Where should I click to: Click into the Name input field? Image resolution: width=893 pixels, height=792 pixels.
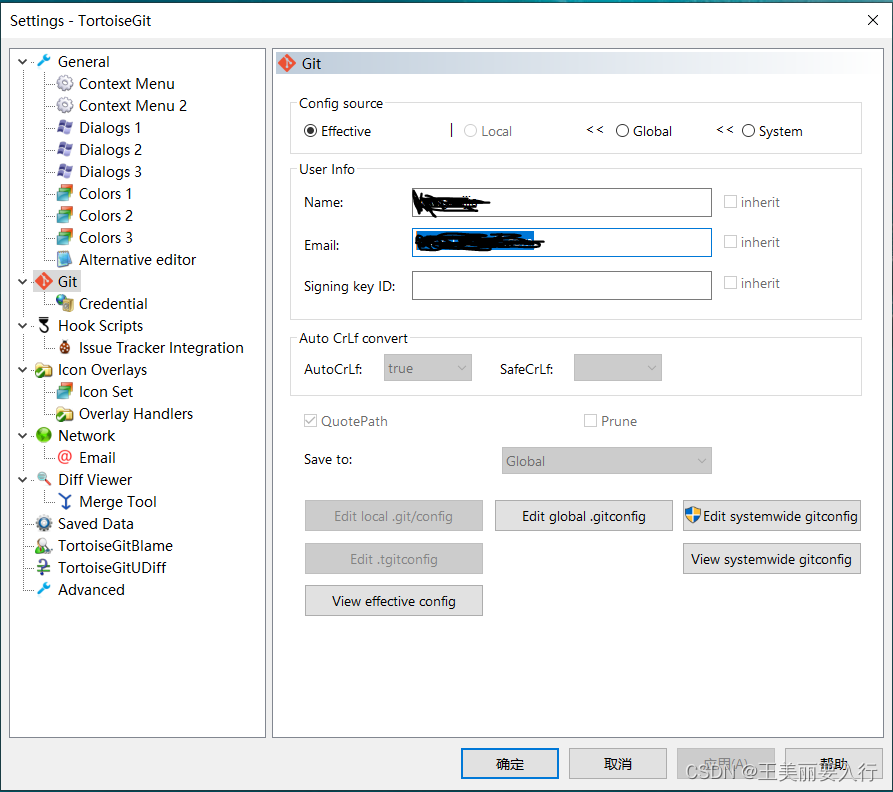coord(562,202)
